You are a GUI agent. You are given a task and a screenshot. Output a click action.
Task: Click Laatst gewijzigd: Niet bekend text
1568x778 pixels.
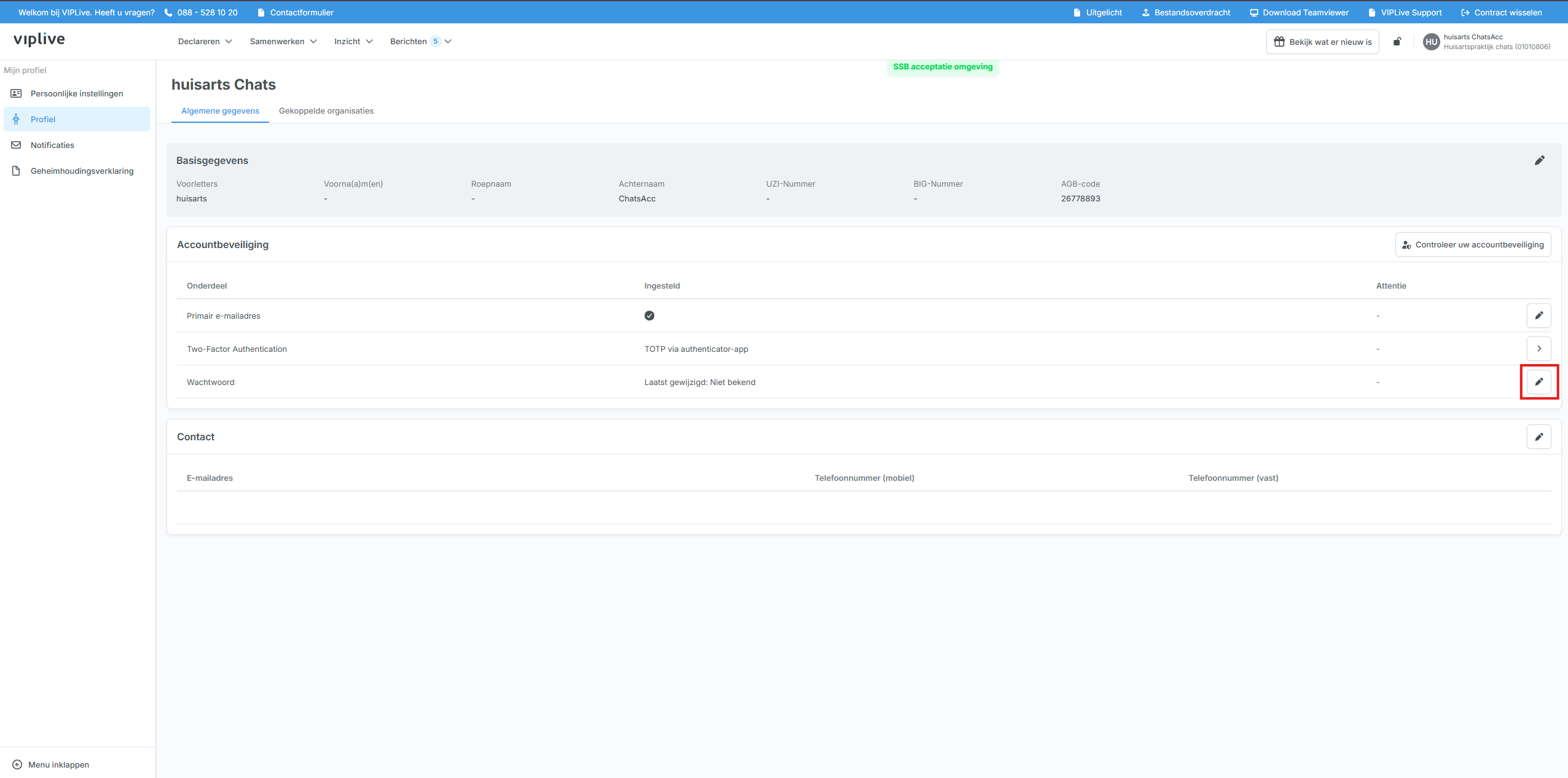700,382
